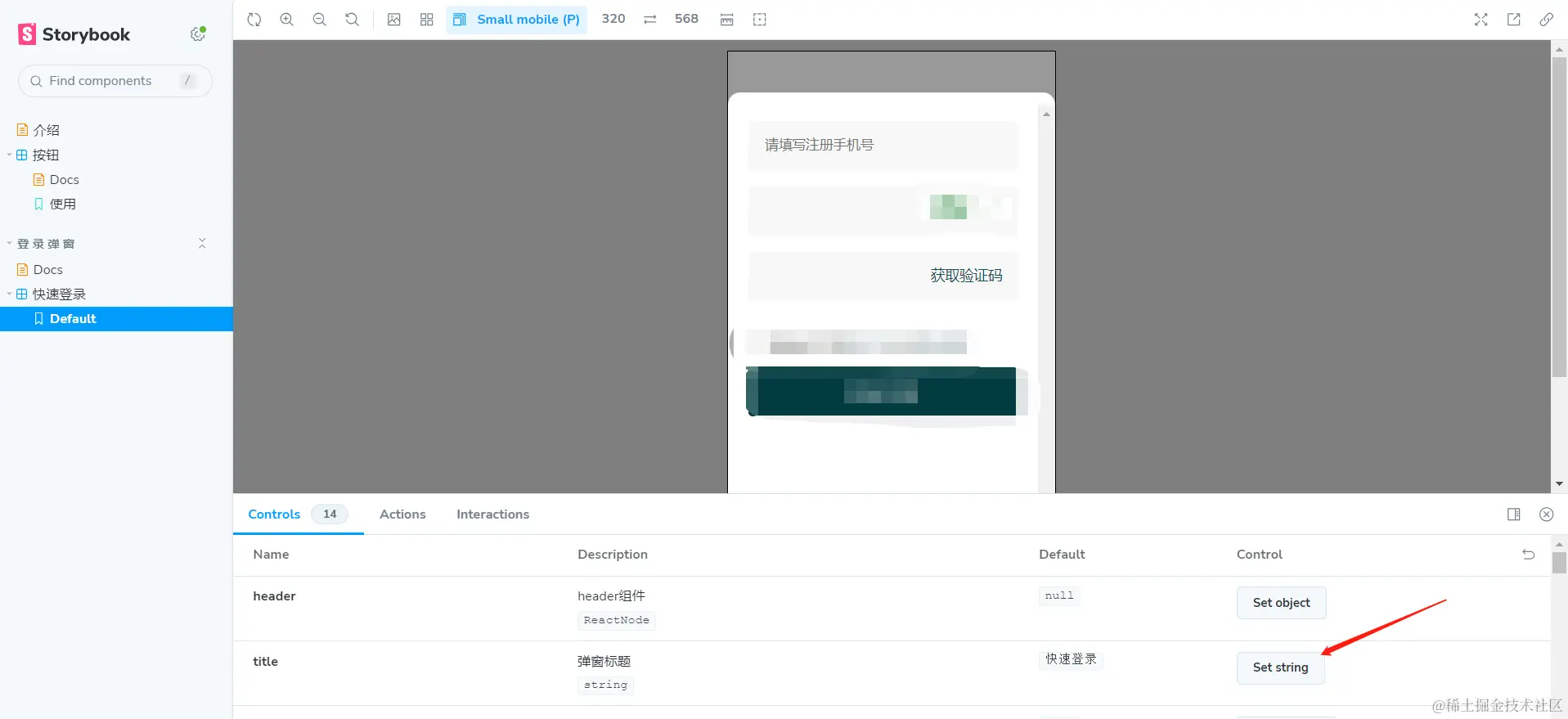Collapse the 按钮 component group
Viewport: 1568px width, 719px height.
point(46,155)
